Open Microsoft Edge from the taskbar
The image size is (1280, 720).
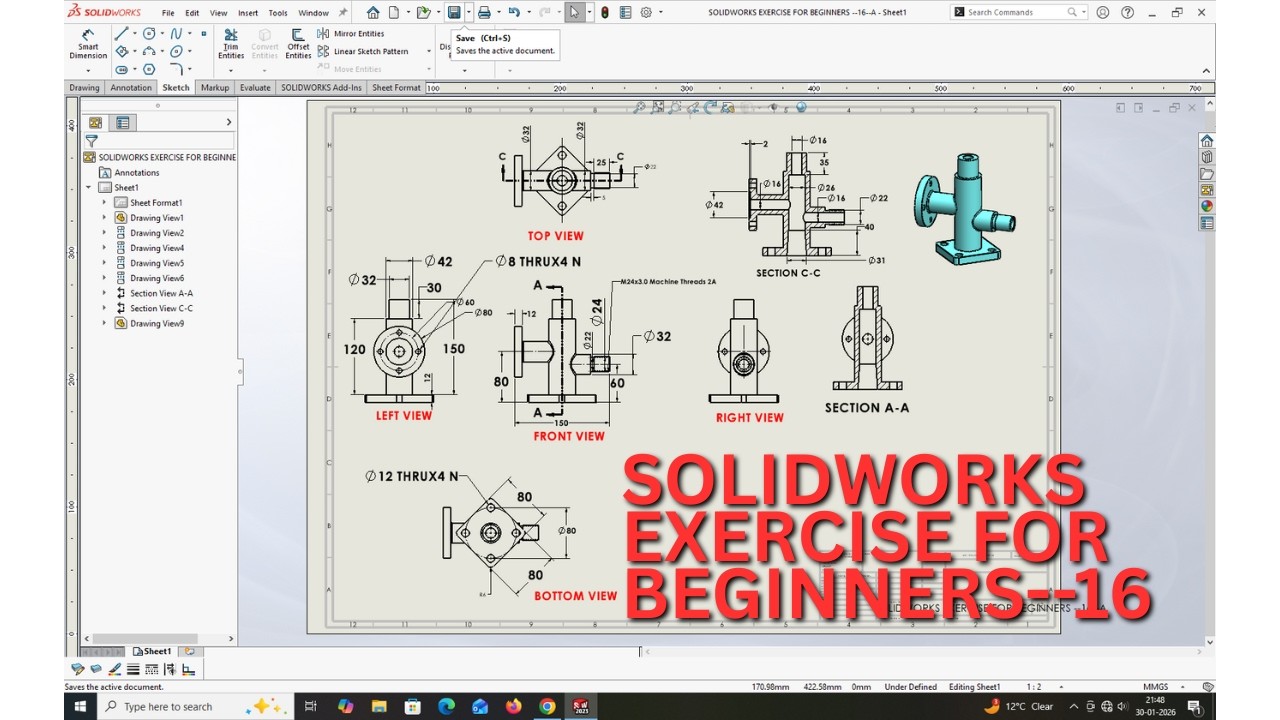tap(446, 706)
